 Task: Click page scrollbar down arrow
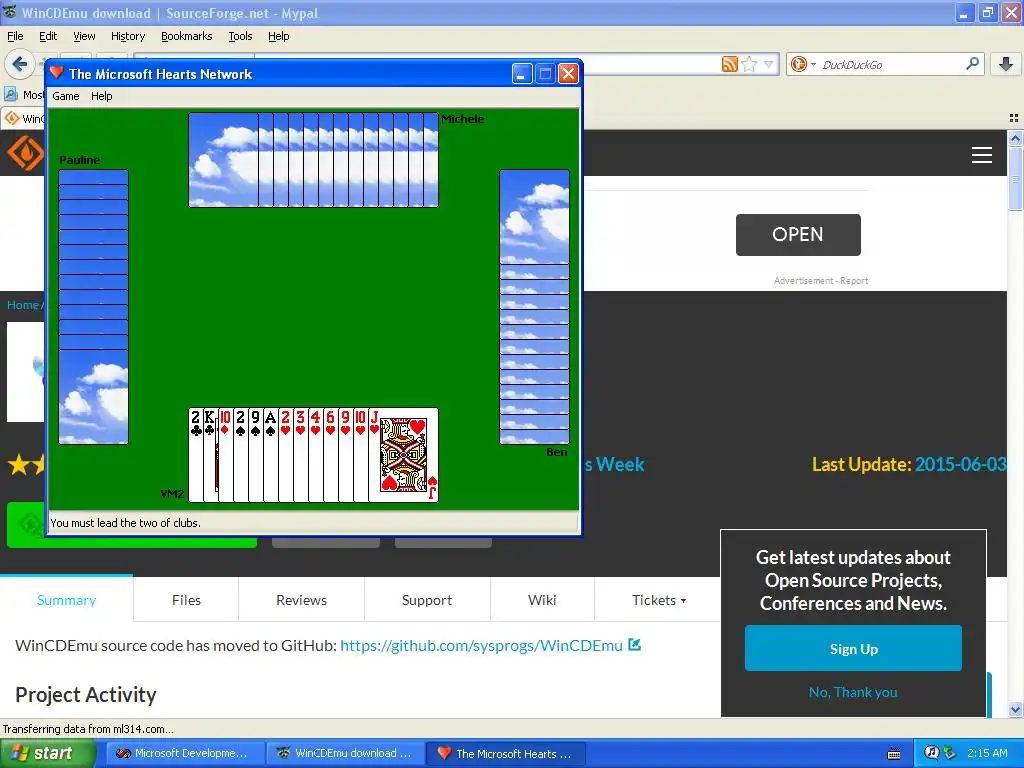click(x=1015, y=709)
